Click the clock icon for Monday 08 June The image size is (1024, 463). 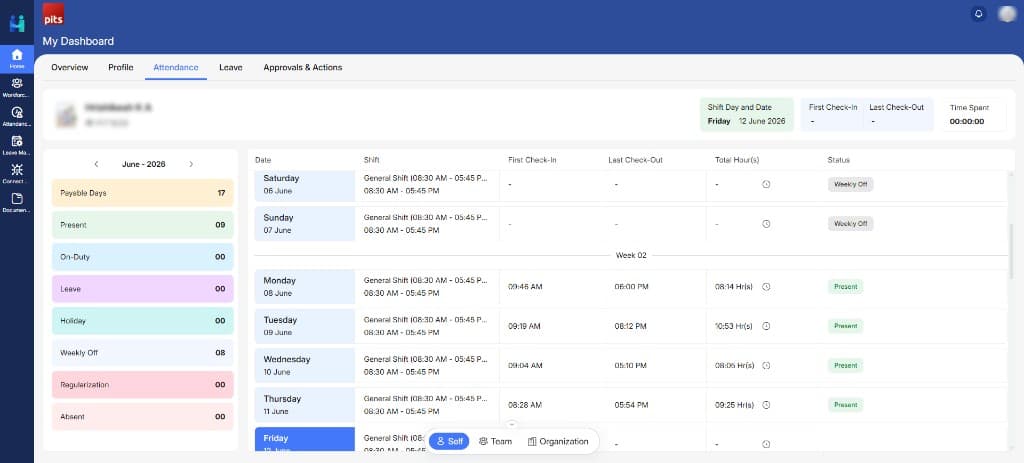766,287
